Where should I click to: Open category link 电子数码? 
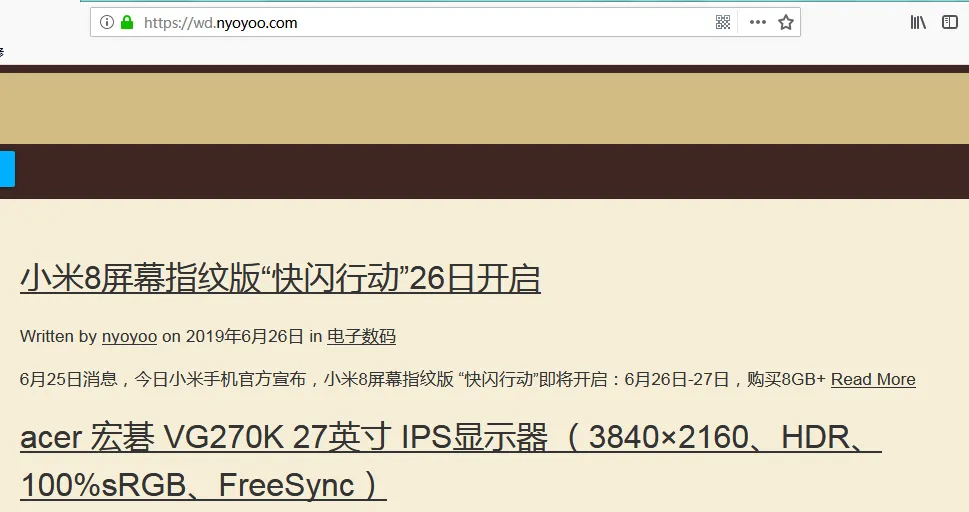pos(361,336)
